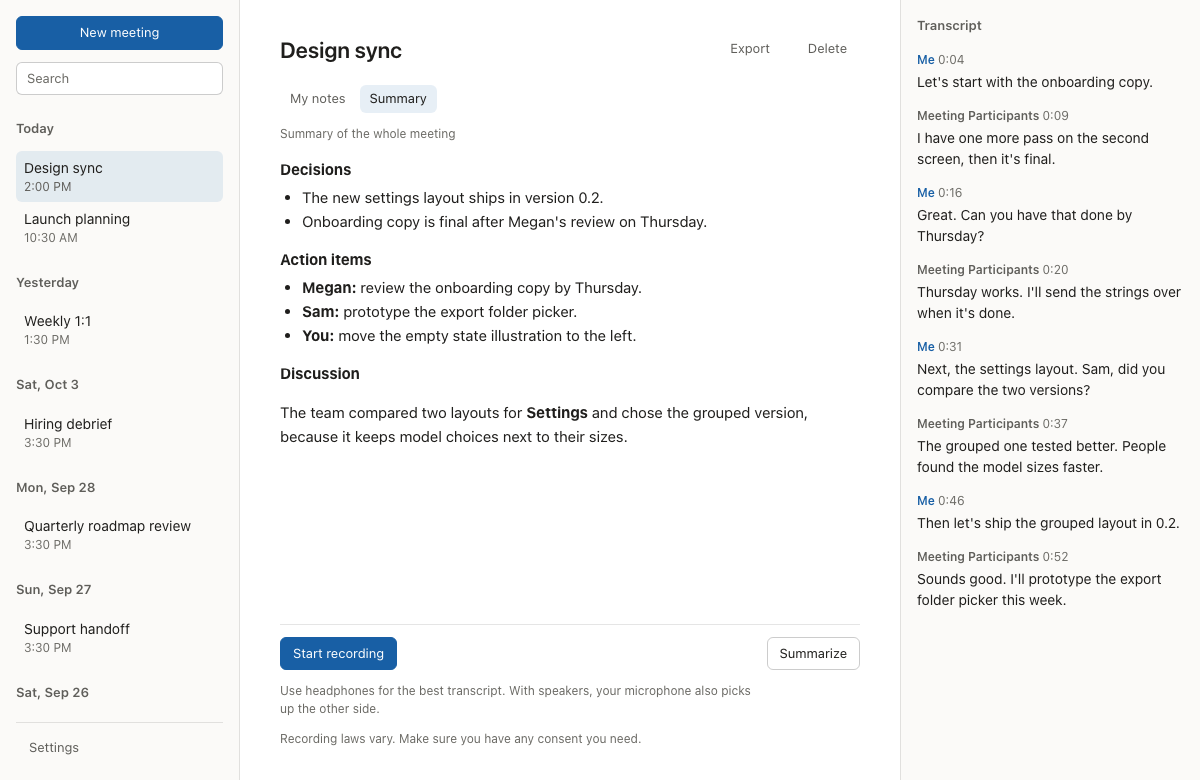This screenshot has width=1200, height=780.
Task: Open the Hiring debrief meeting
Action: [119, 433]
